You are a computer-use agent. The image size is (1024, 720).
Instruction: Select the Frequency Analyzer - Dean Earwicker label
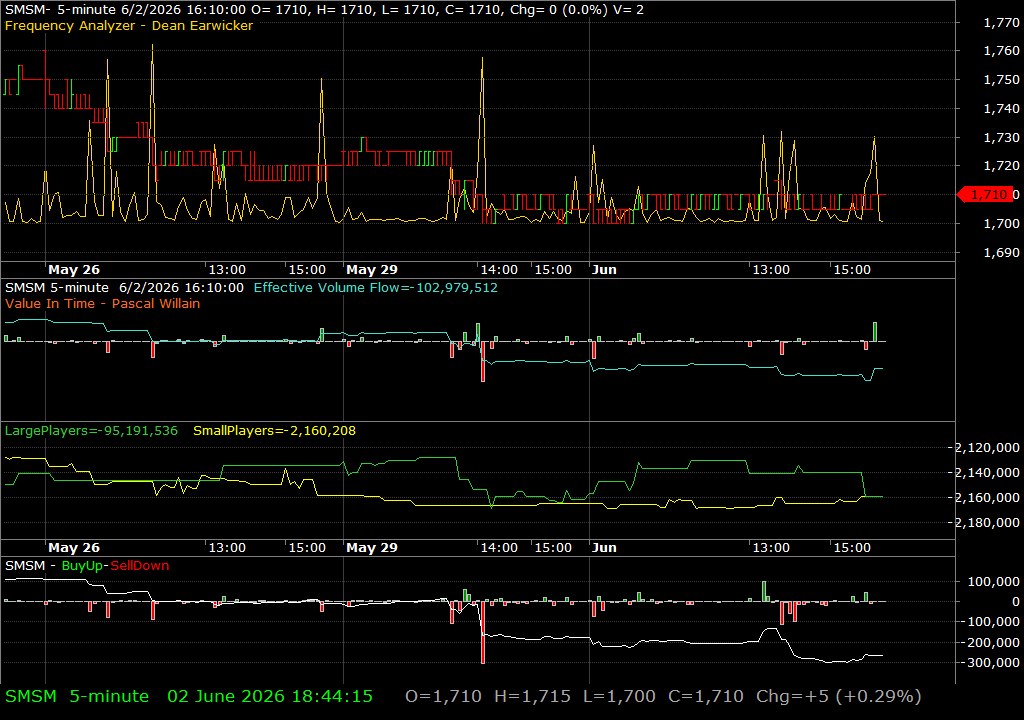pyautogui.click(x=129, y=25)
